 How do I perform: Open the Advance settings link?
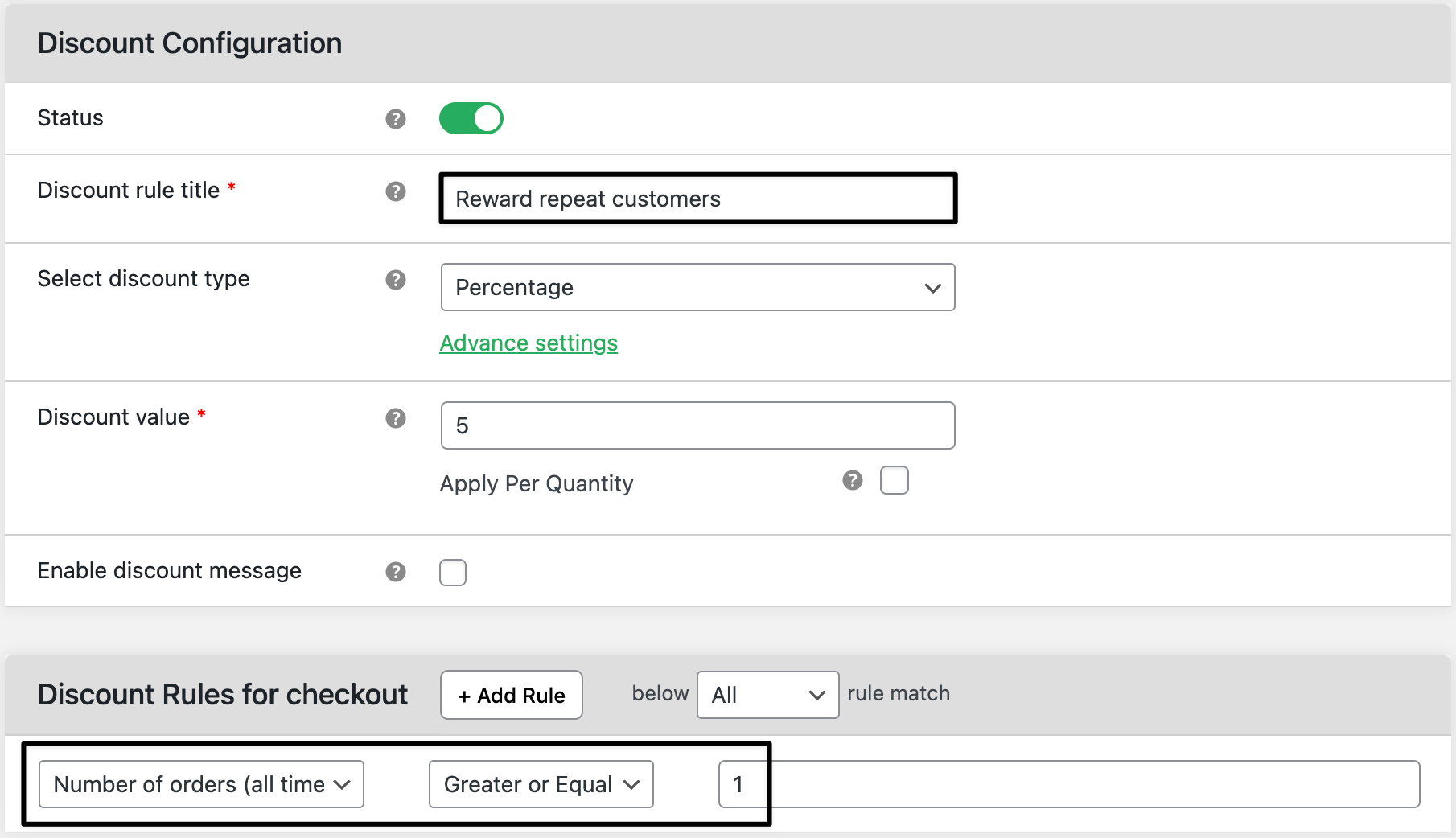tap(529, 343)
